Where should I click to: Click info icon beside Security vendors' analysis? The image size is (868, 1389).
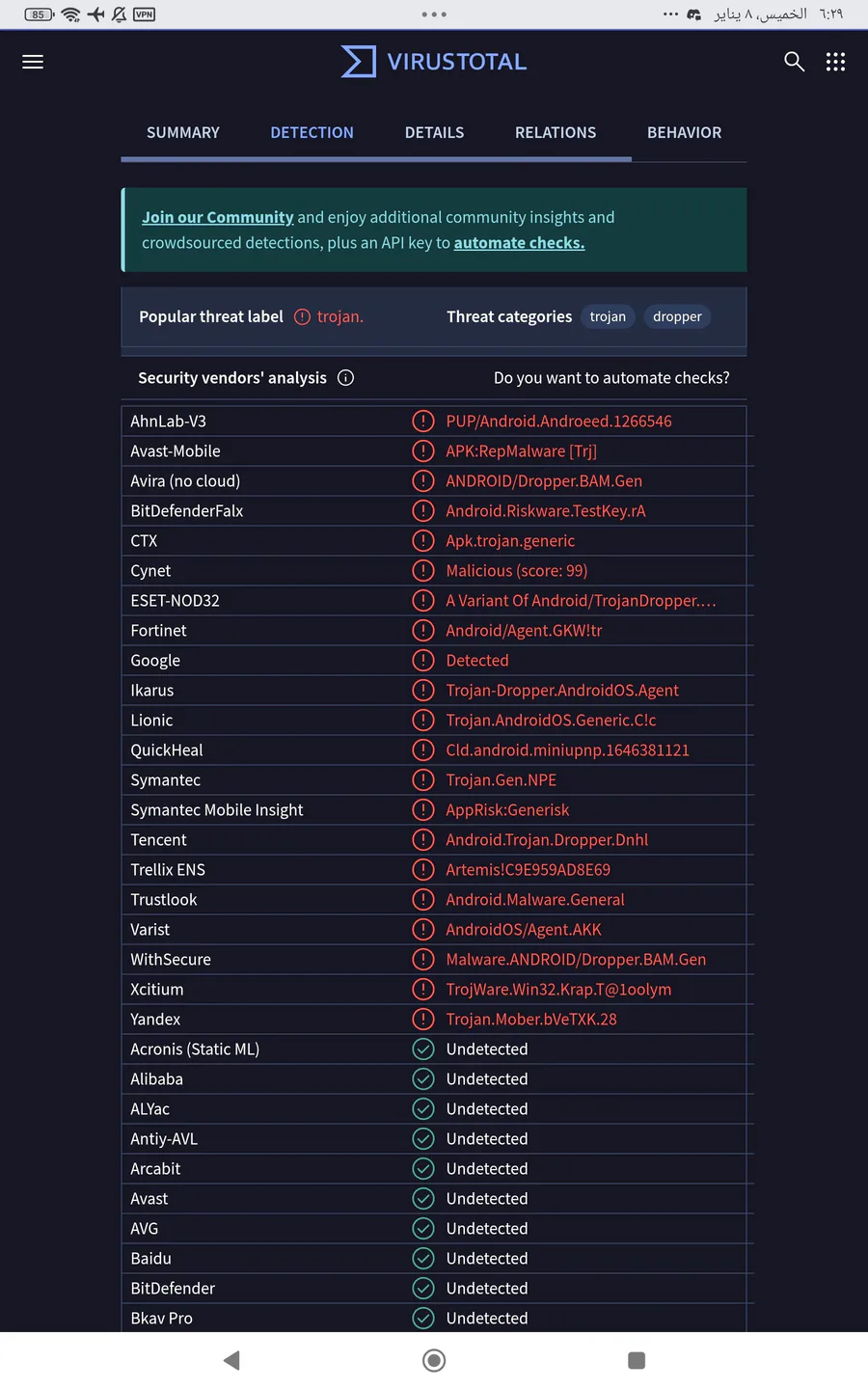345,378
